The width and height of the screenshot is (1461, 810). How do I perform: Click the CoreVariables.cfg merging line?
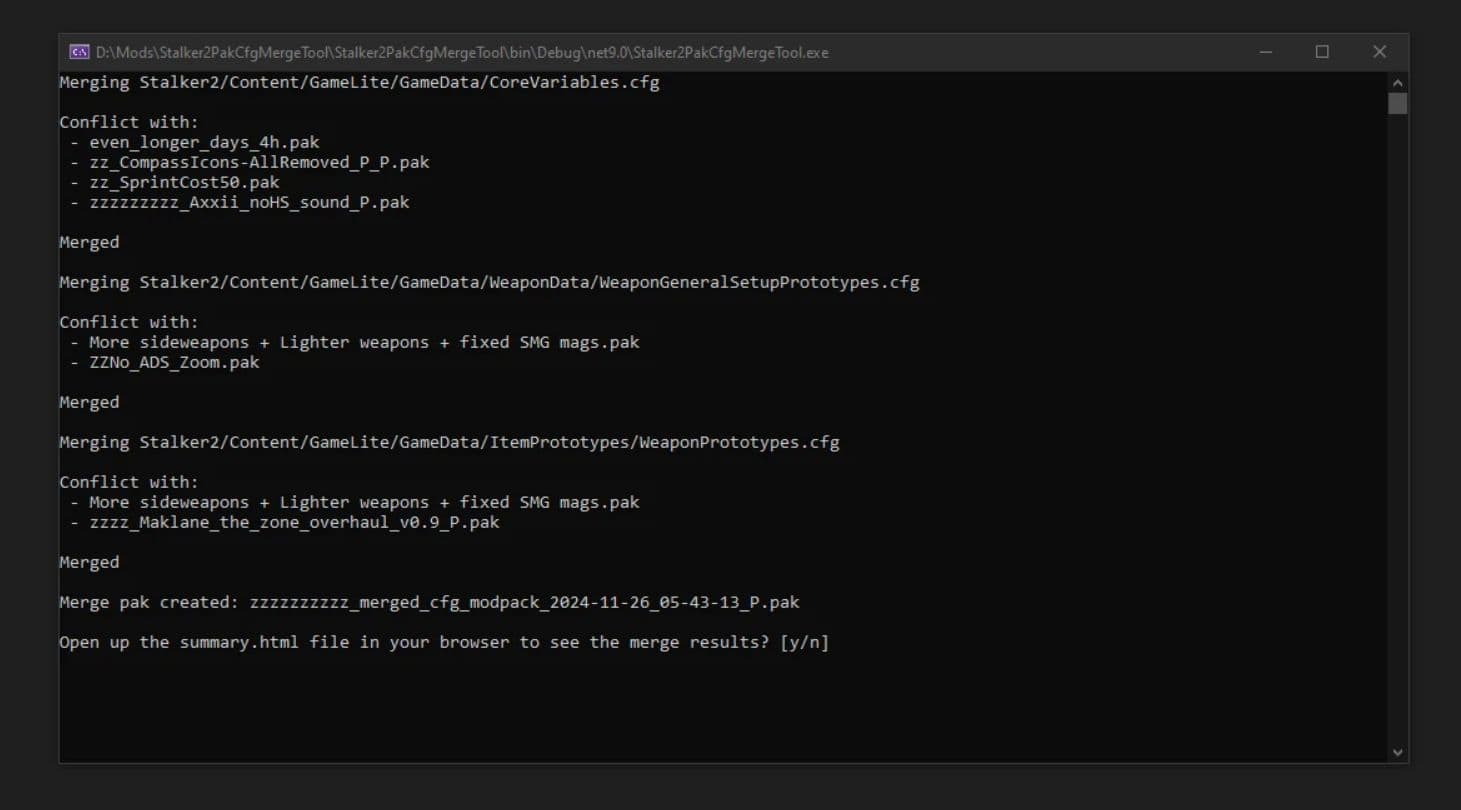(x=358, y=82)
